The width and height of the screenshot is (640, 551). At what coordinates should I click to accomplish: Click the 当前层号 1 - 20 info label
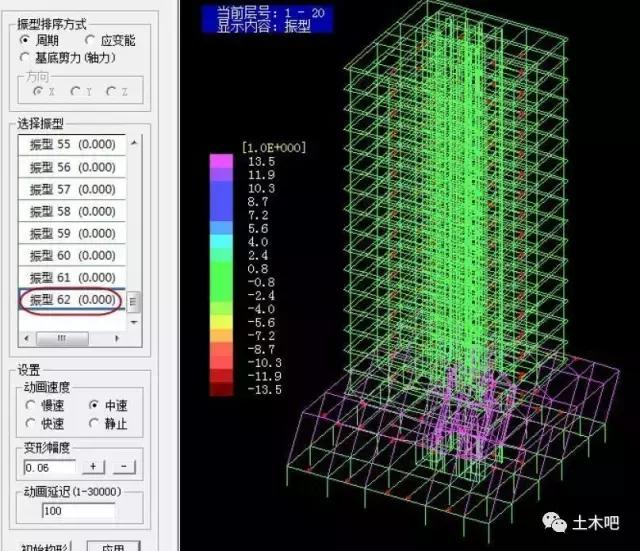[x=271, y=13]
